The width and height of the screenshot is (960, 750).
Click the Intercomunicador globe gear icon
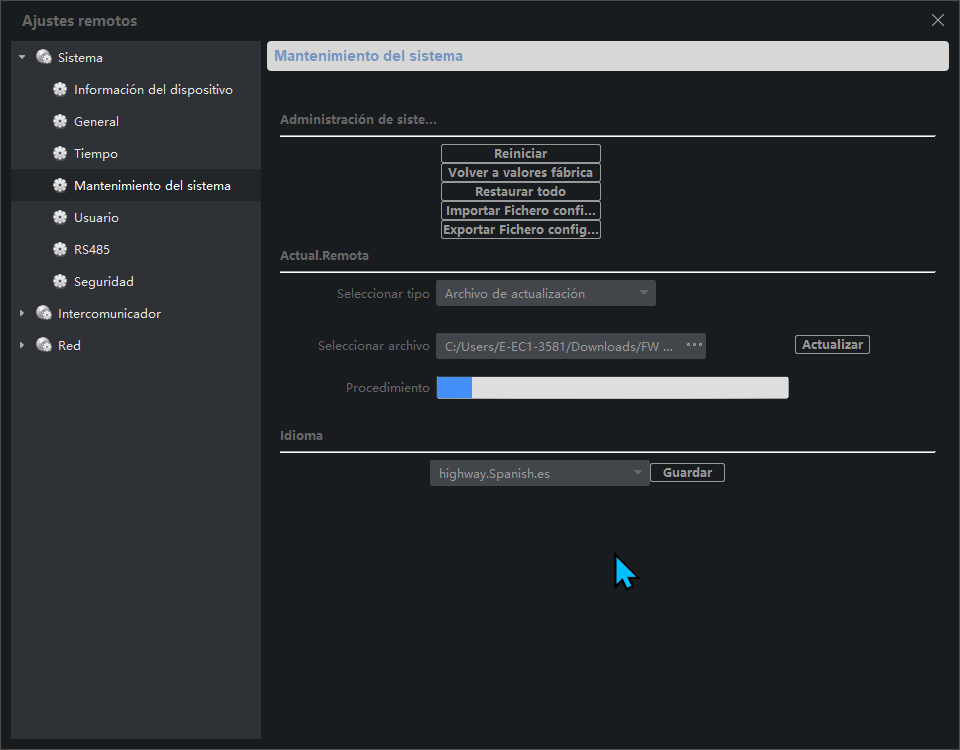pyautogui.click(x=43, y=313)
